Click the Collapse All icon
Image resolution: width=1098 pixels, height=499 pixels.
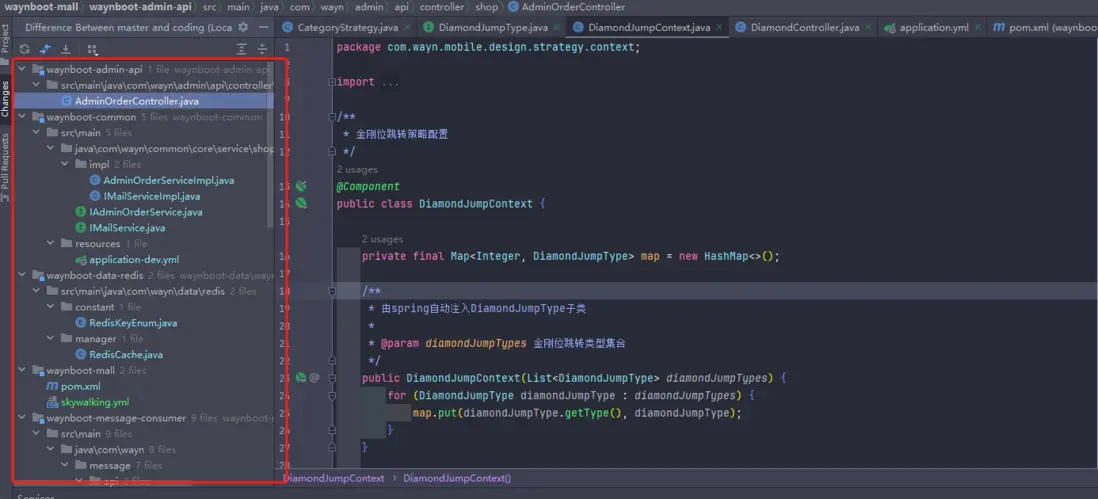(262, 49)
